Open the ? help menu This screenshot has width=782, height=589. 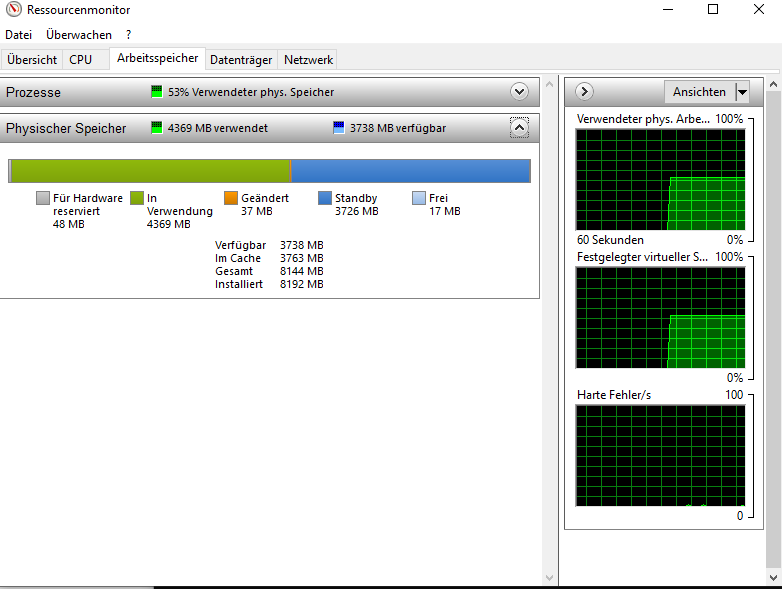coord(129,35)
